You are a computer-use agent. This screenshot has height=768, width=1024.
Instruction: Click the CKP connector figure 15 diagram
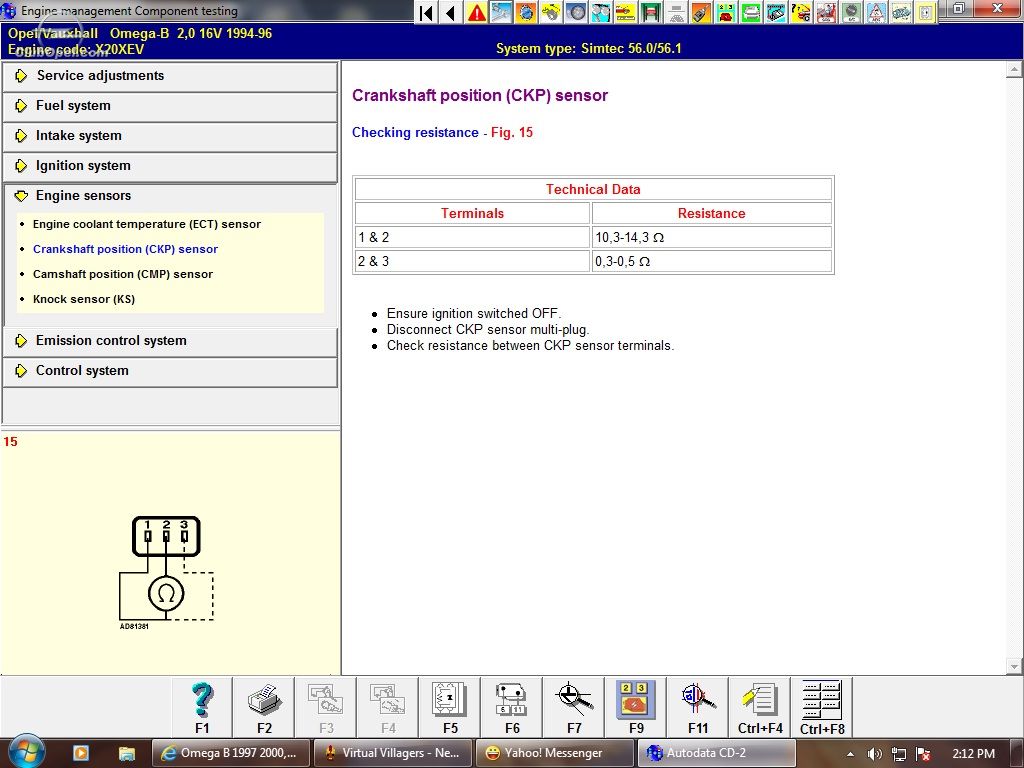[x=167, y=571]
